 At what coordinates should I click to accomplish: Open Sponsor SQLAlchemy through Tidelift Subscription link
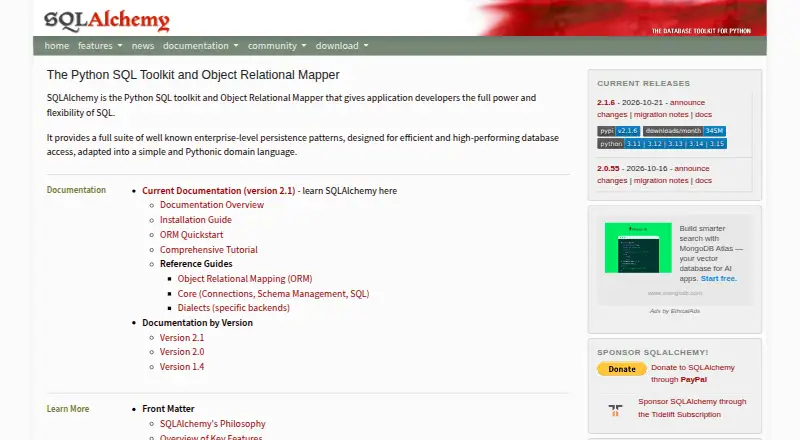pyautogui.click(x=692, y=408)
